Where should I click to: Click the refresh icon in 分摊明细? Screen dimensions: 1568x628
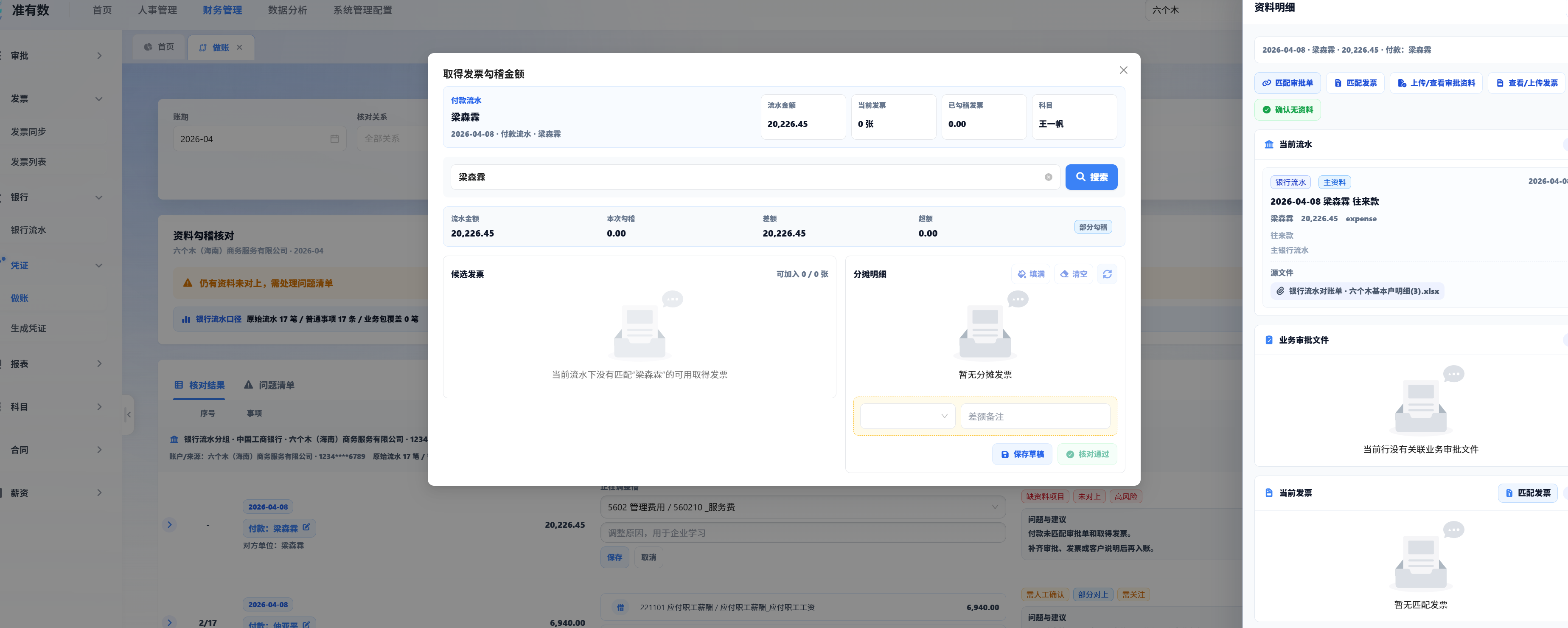pyautogui.click(x=1107, y=274)
